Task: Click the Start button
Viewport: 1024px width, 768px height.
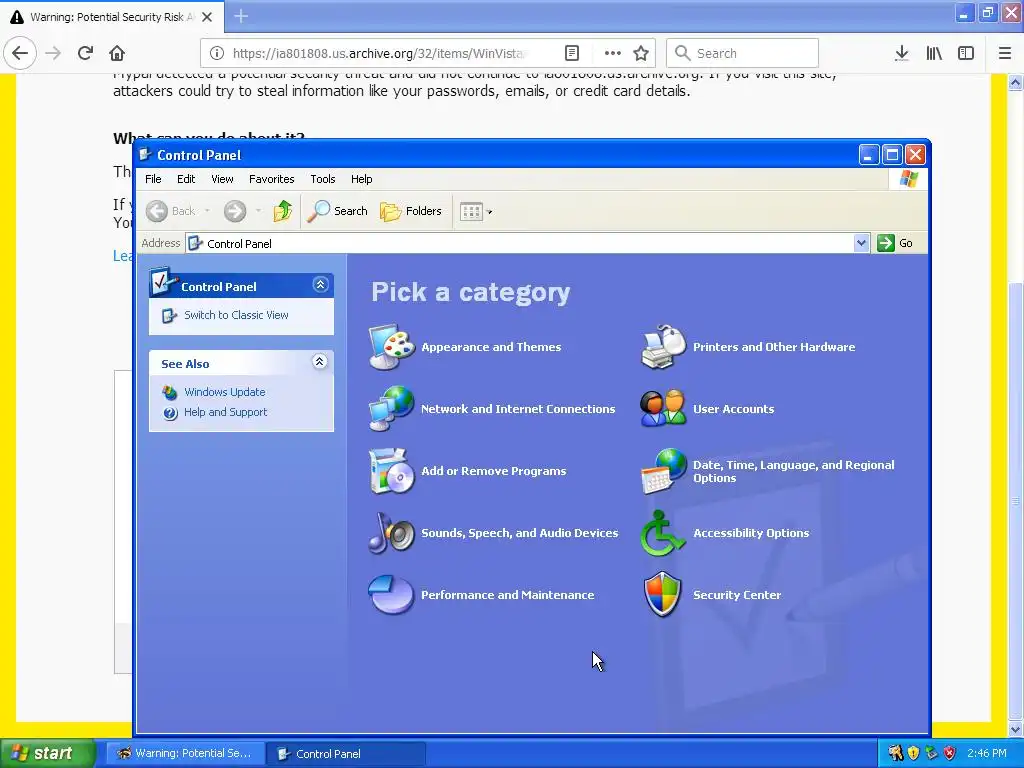Action: pyautogui.click(x=47, y=753)
